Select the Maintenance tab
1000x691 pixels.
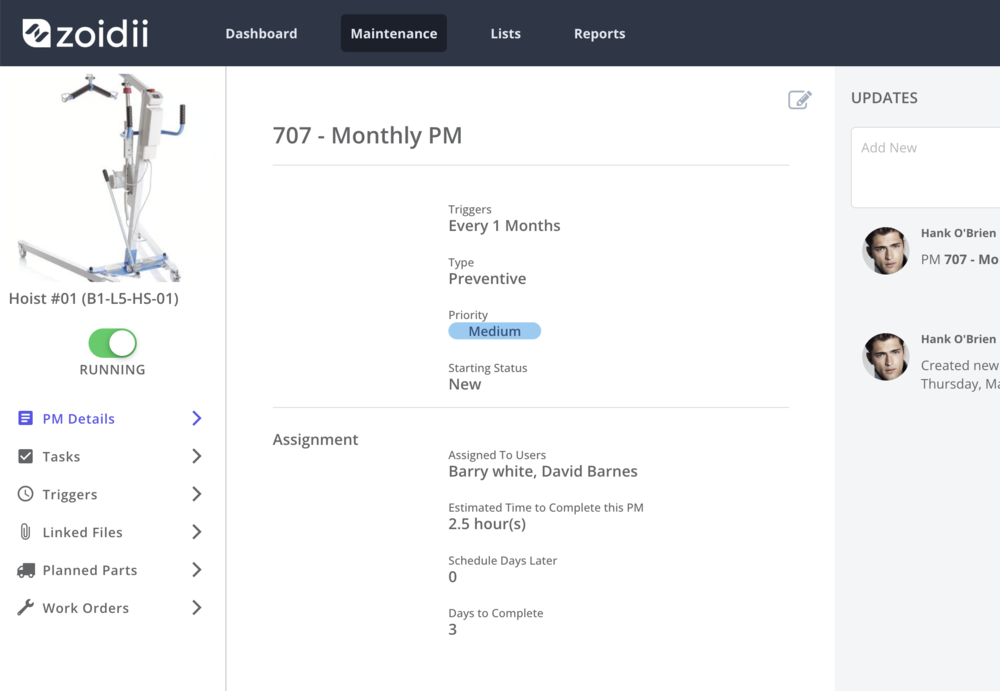click(x=393, y=33)
